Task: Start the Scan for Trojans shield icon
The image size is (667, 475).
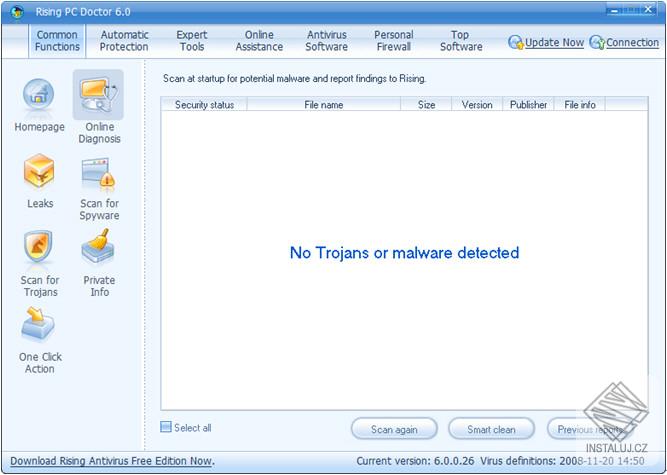Action: [x=38, y=247]
